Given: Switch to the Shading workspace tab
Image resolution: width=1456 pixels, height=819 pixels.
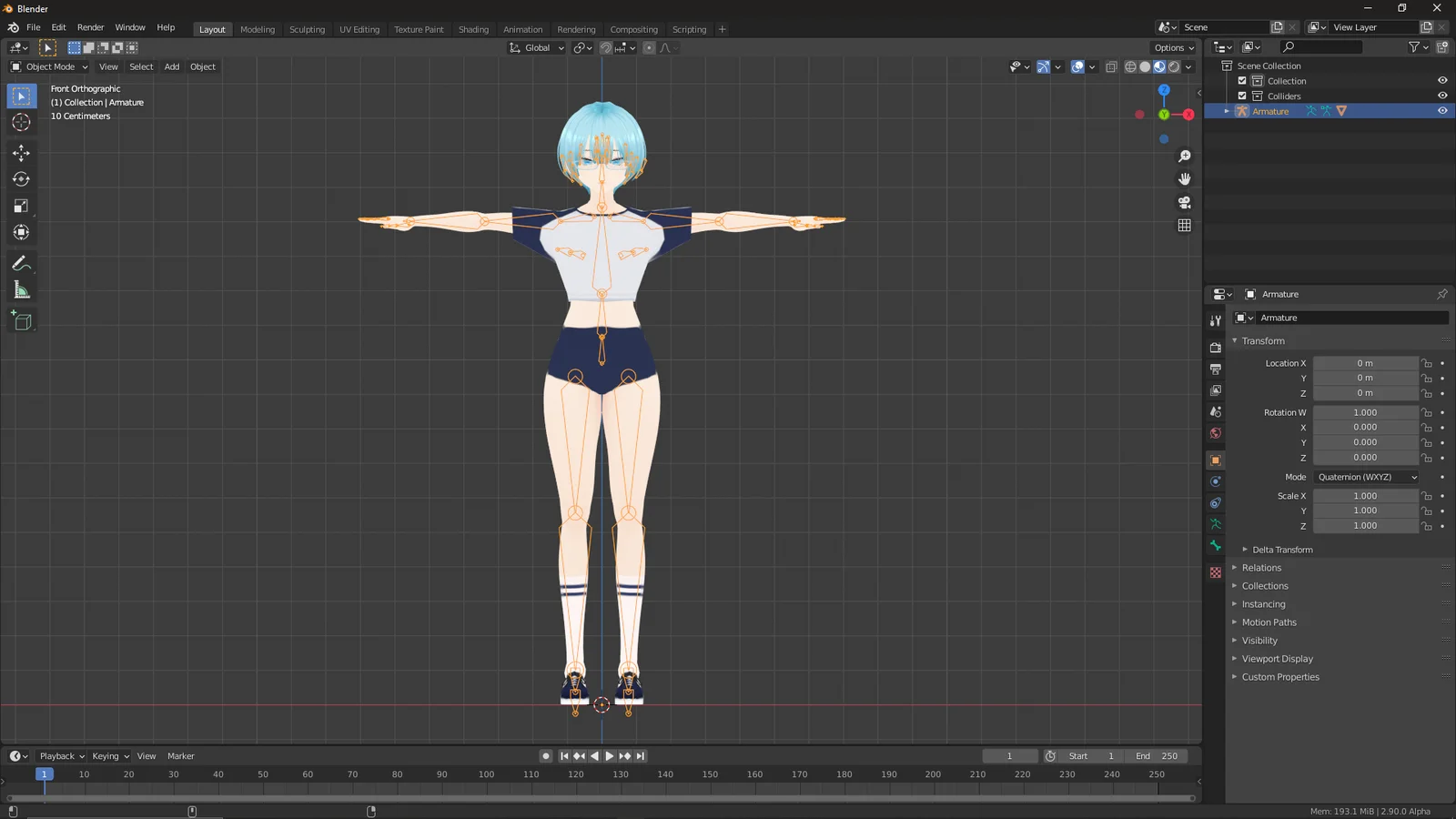Looking at the screenshot, I should click(473, 29).
